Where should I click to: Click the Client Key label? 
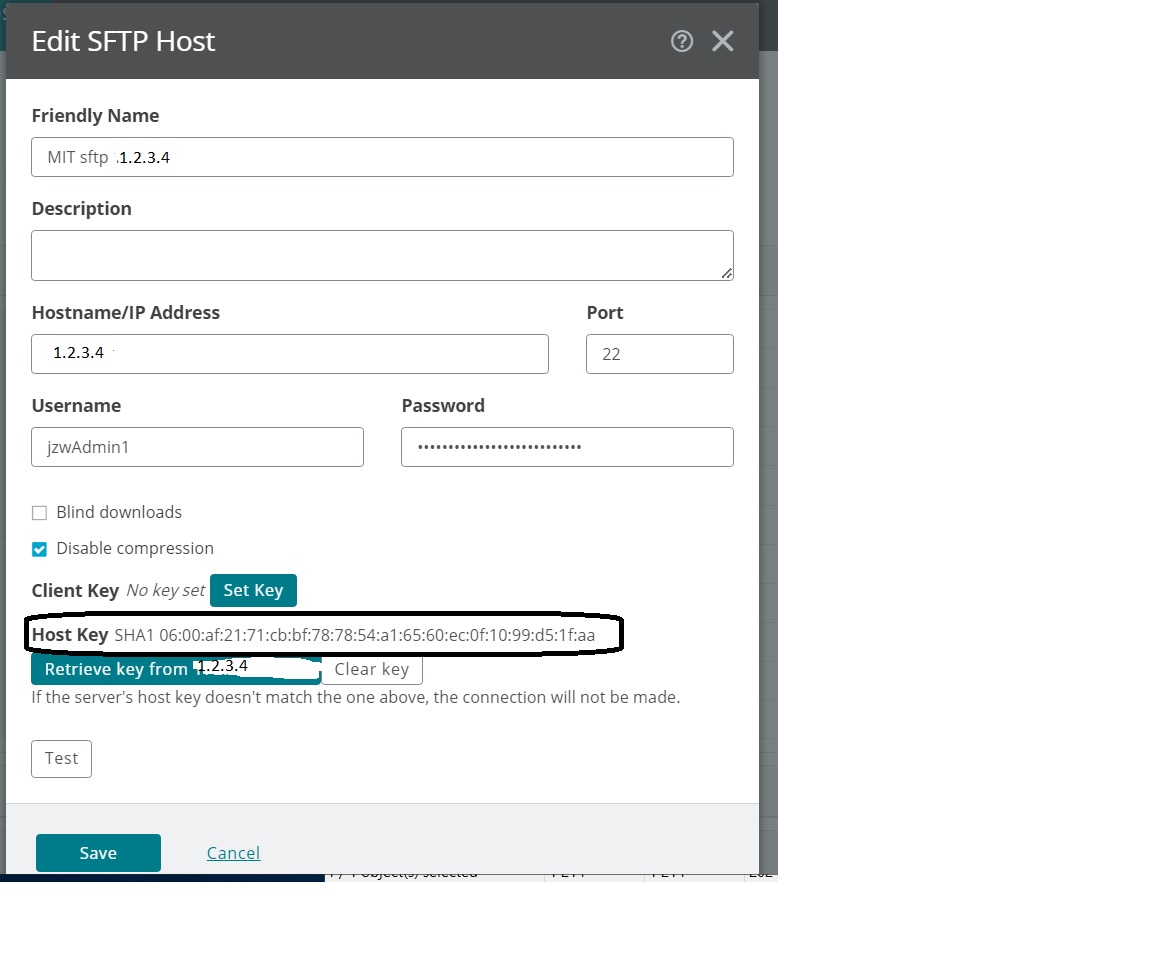75,591
